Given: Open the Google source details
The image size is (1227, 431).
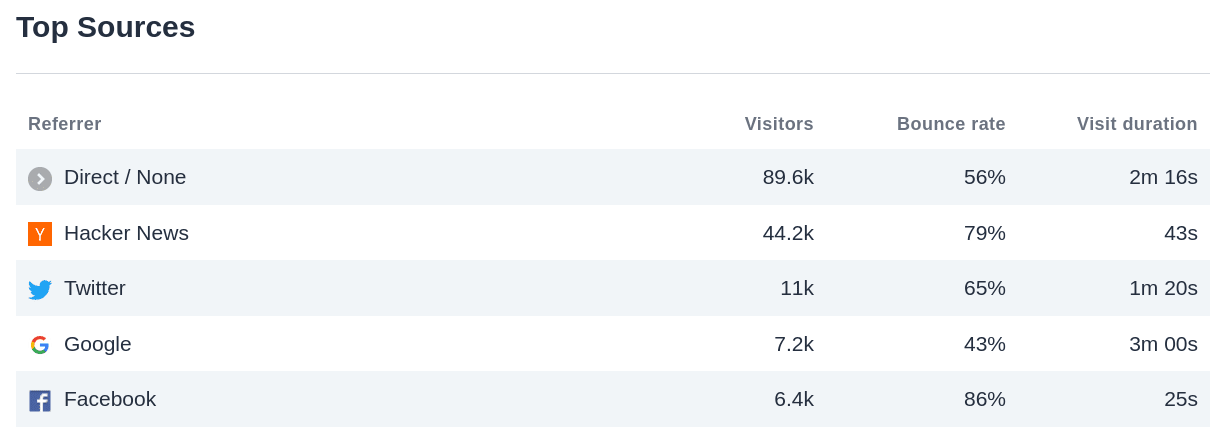Looking at the screenshot, I should pyautogui.click(x=98, y=344).
